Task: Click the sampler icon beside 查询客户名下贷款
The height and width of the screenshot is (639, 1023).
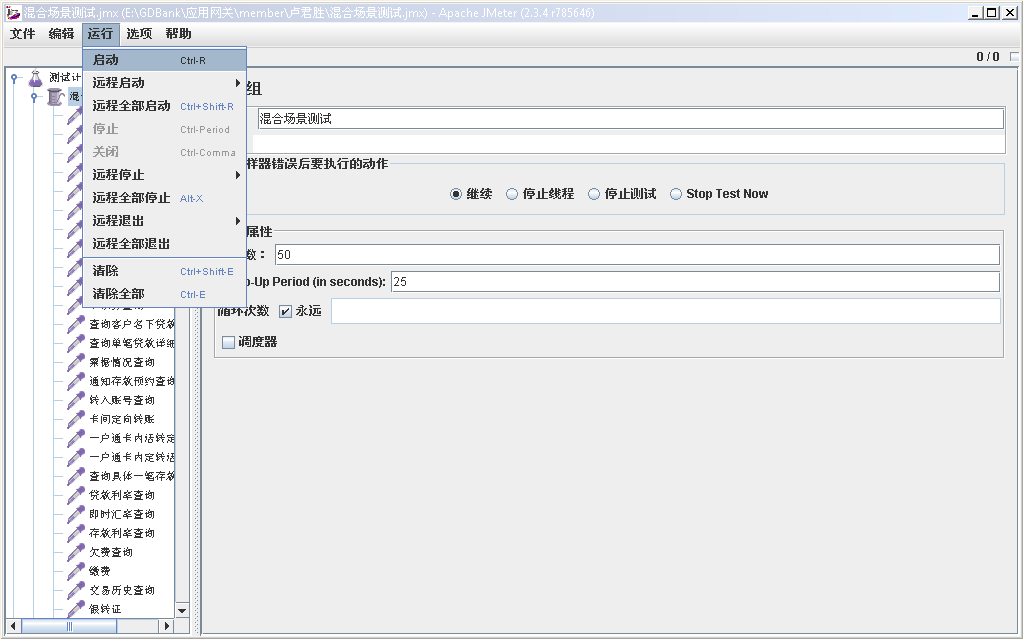Action: (x=76, y=324)
